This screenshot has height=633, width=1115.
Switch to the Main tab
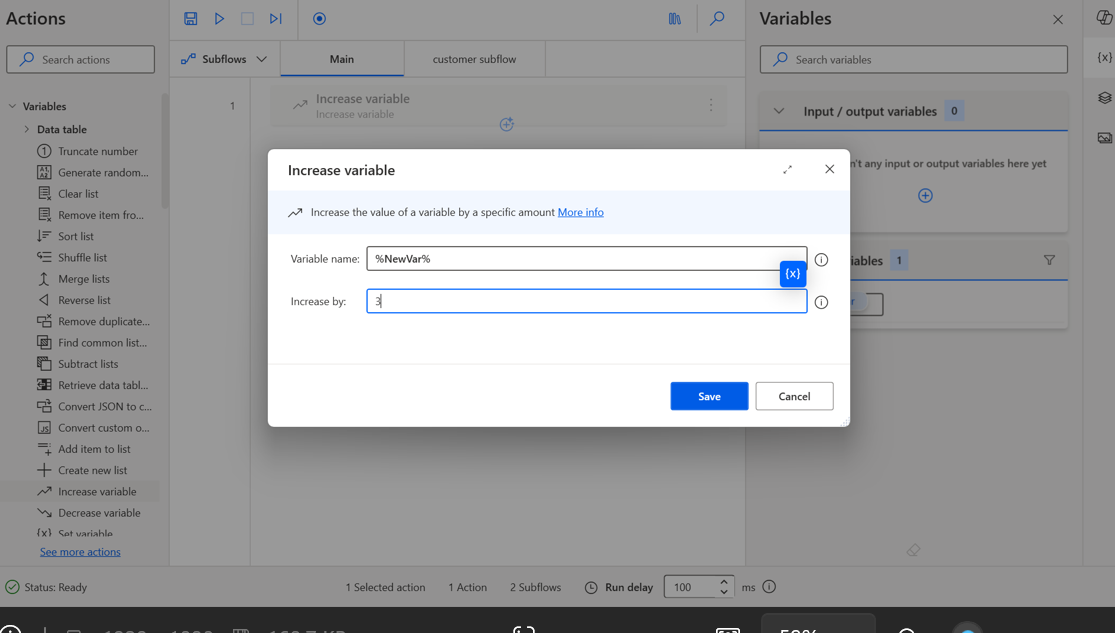tap(342, 59)
